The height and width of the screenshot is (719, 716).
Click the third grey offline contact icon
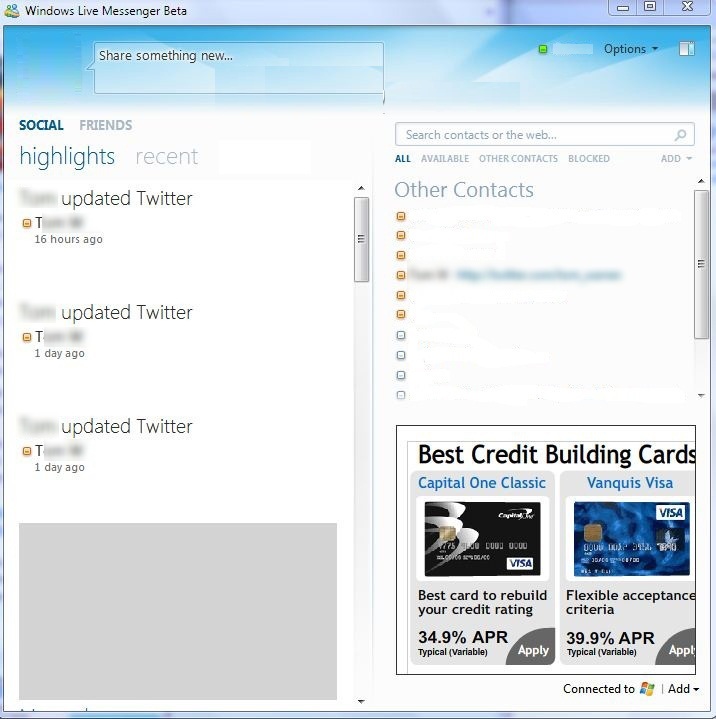click(401, 375)
